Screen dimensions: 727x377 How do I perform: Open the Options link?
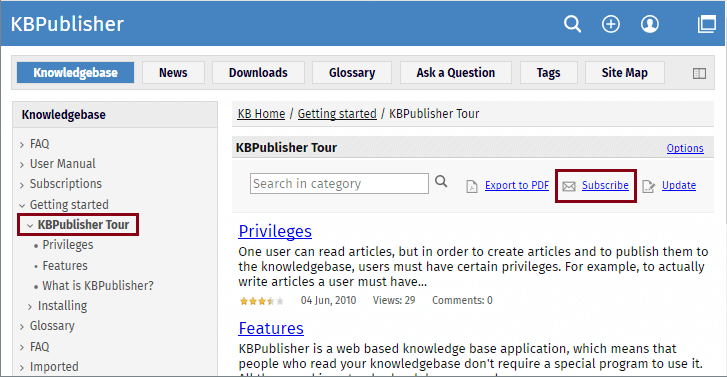pos(685,148)
